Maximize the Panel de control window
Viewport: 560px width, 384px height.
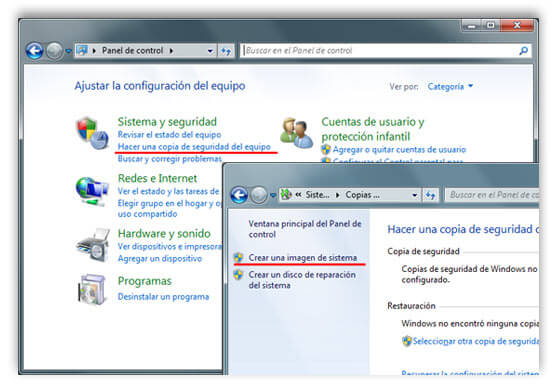491,26
